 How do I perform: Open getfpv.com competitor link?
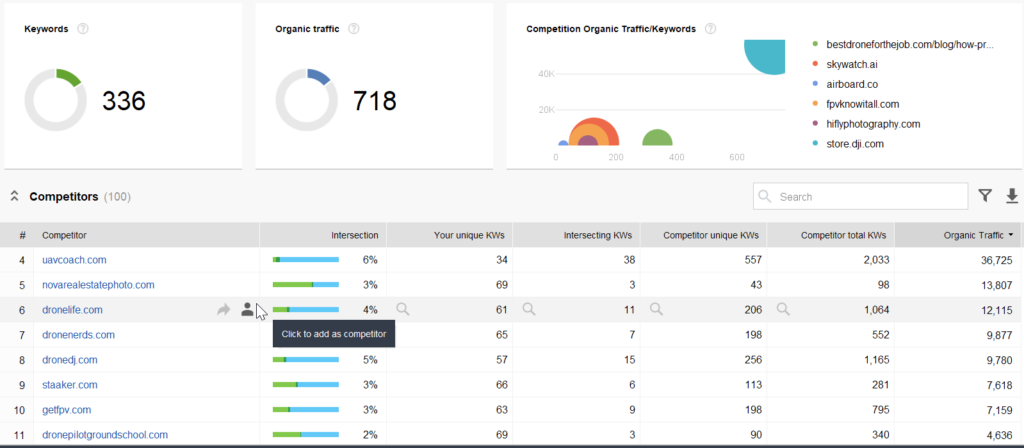[x=67, y=410]
